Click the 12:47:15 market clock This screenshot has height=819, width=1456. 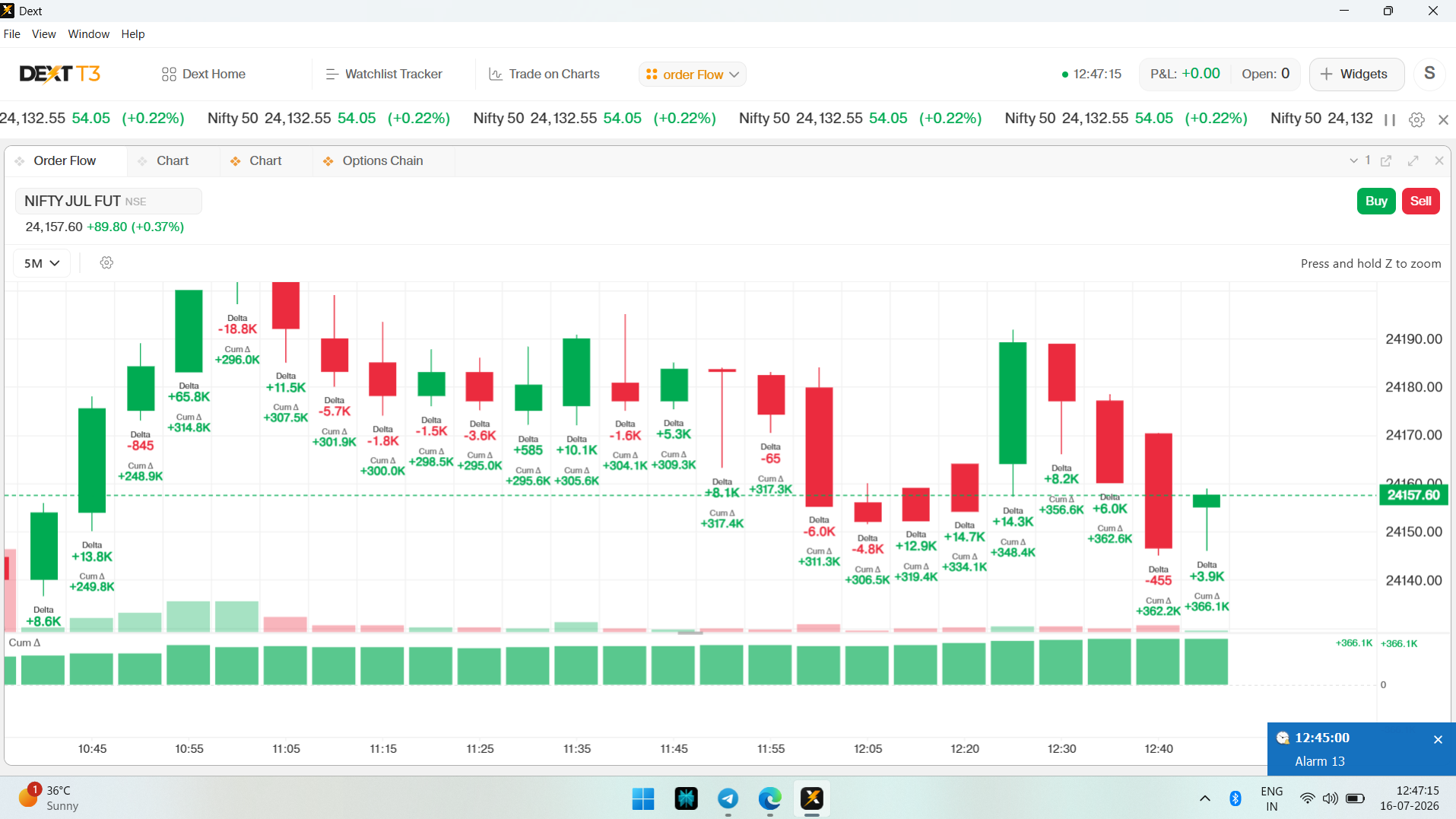click(x=1091, y=74)
